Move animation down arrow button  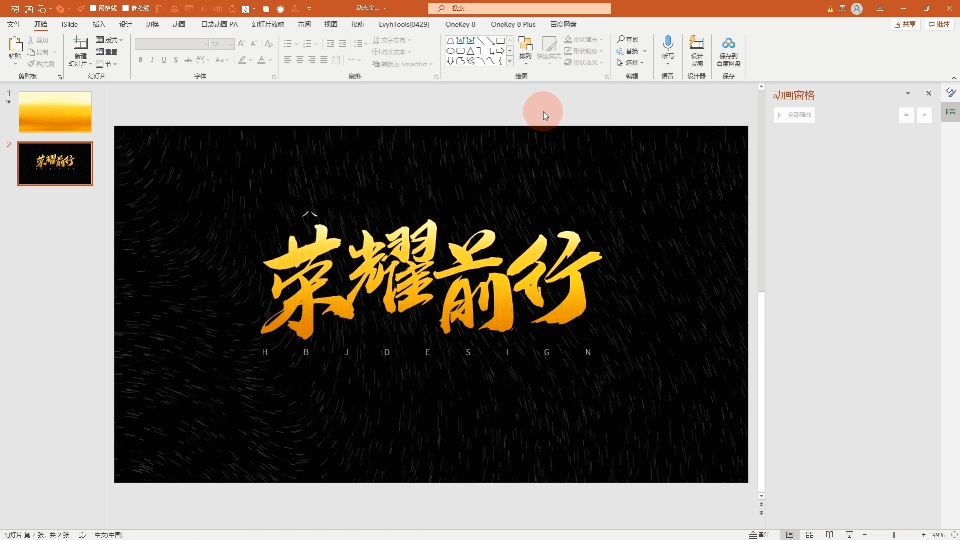point(924,115)
